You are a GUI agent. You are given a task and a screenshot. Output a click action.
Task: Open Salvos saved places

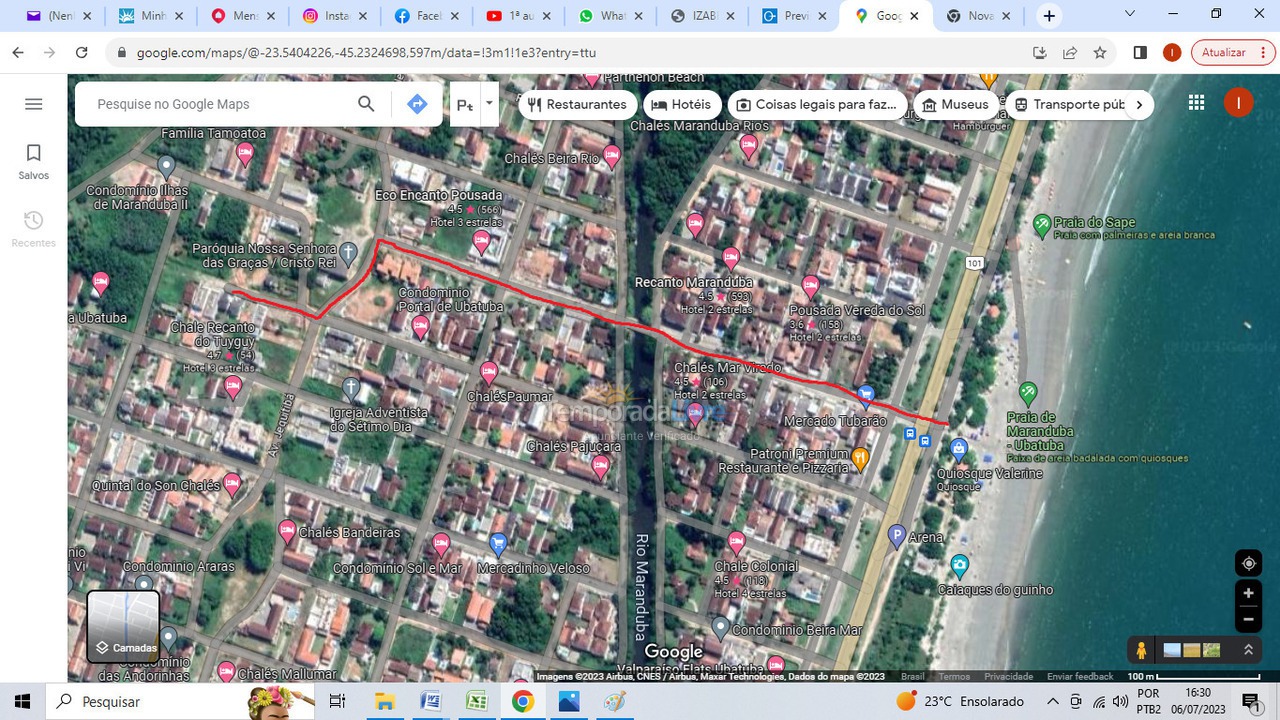(x=33, y=161)
